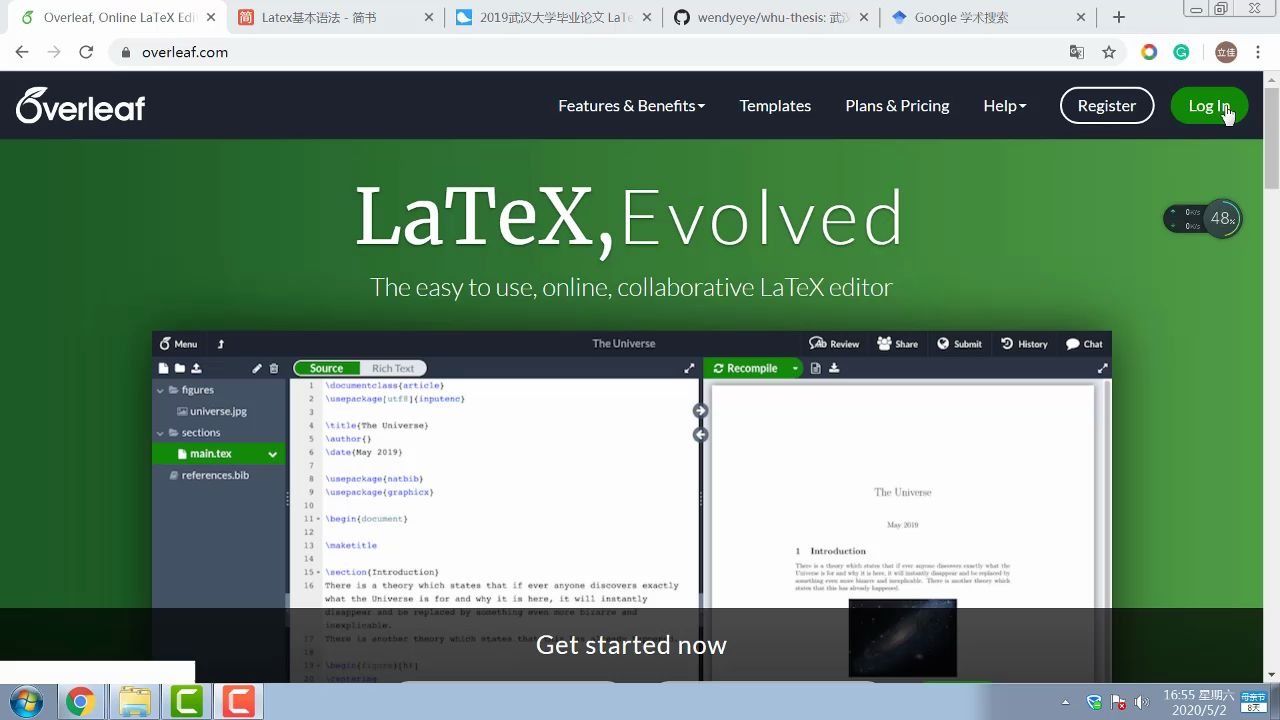Click the Chat button in the editor toolbar
This screenshot has height=720, width=1280.
point(1084,343)
